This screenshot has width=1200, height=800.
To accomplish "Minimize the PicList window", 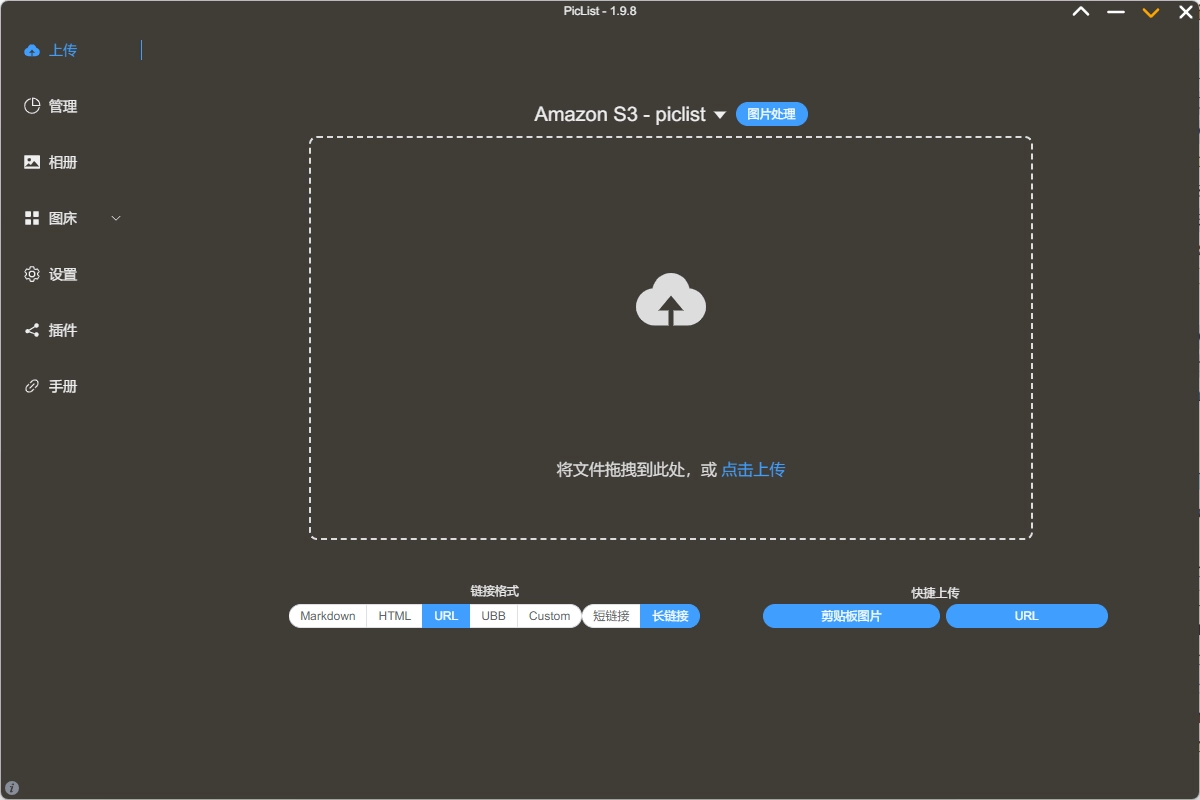I will 1116,12.
